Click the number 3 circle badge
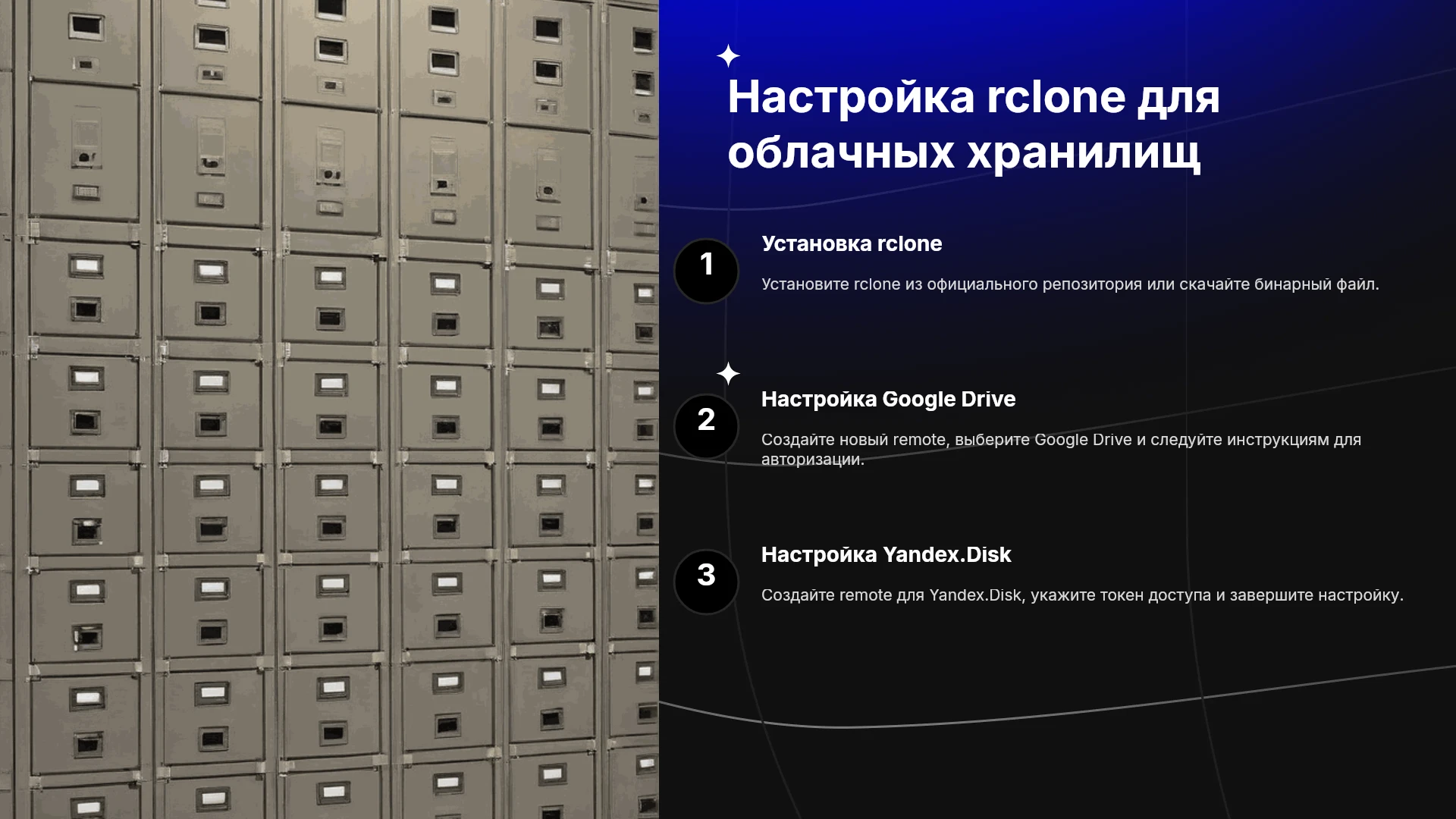 (706, 582)
